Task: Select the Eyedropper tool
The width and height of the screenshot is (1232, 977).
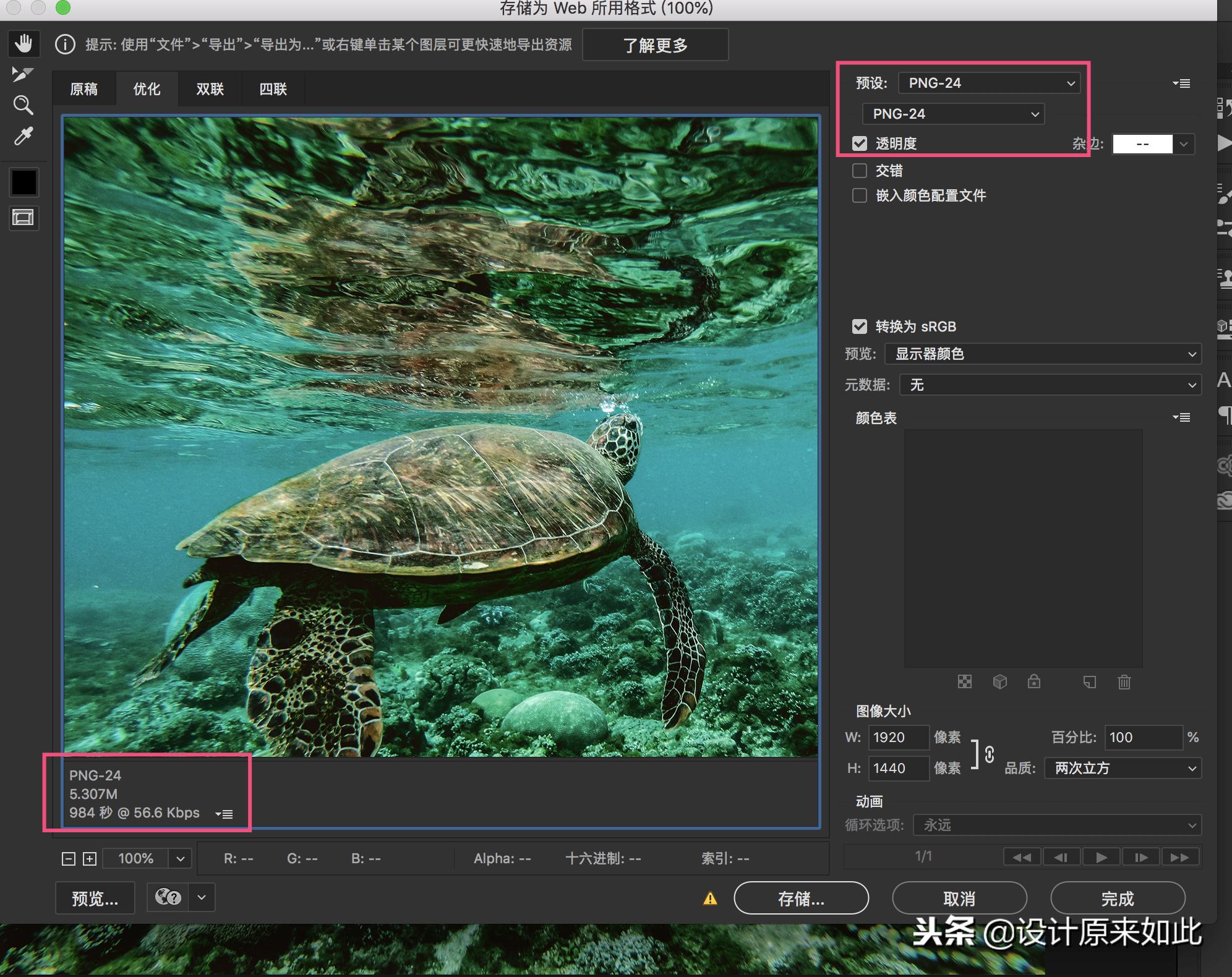Action: coord(23,136)
